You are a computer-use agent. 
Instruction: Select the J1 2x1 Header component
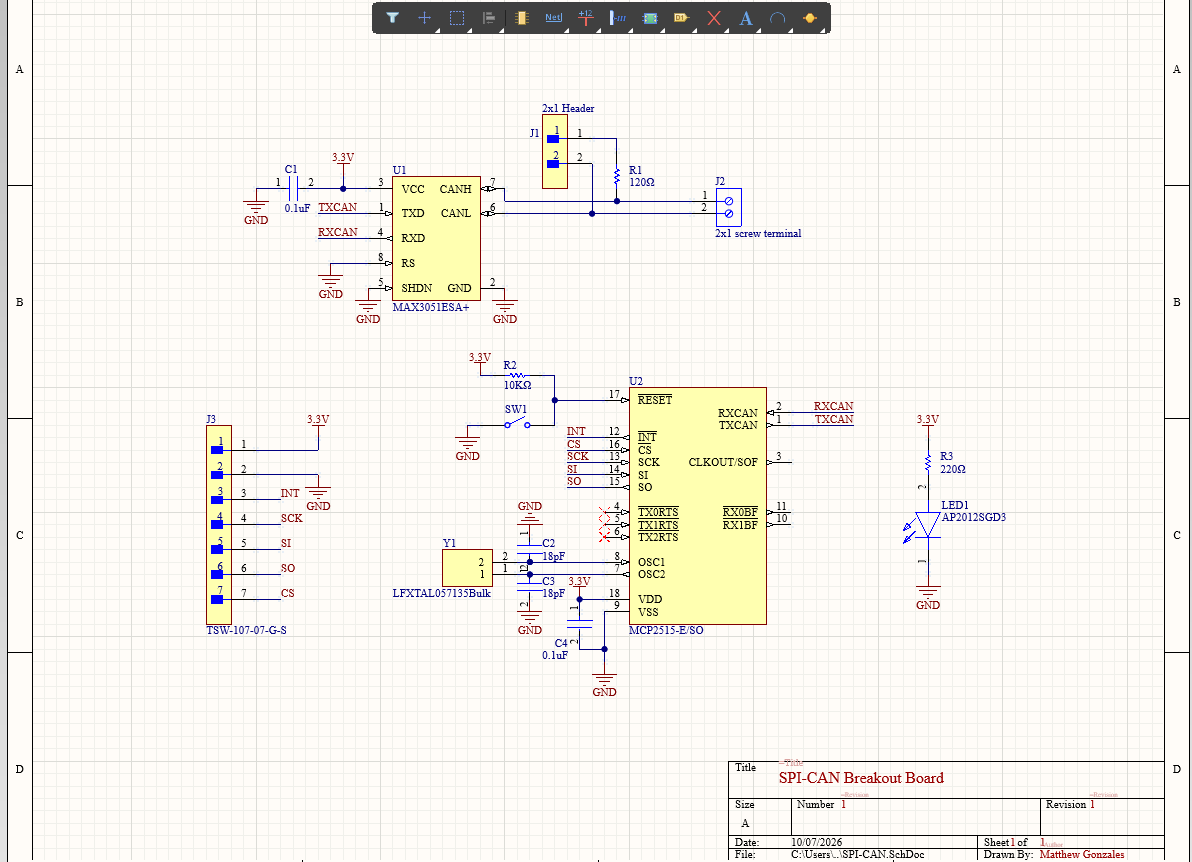pyautogui.click(x=554, y=151)
